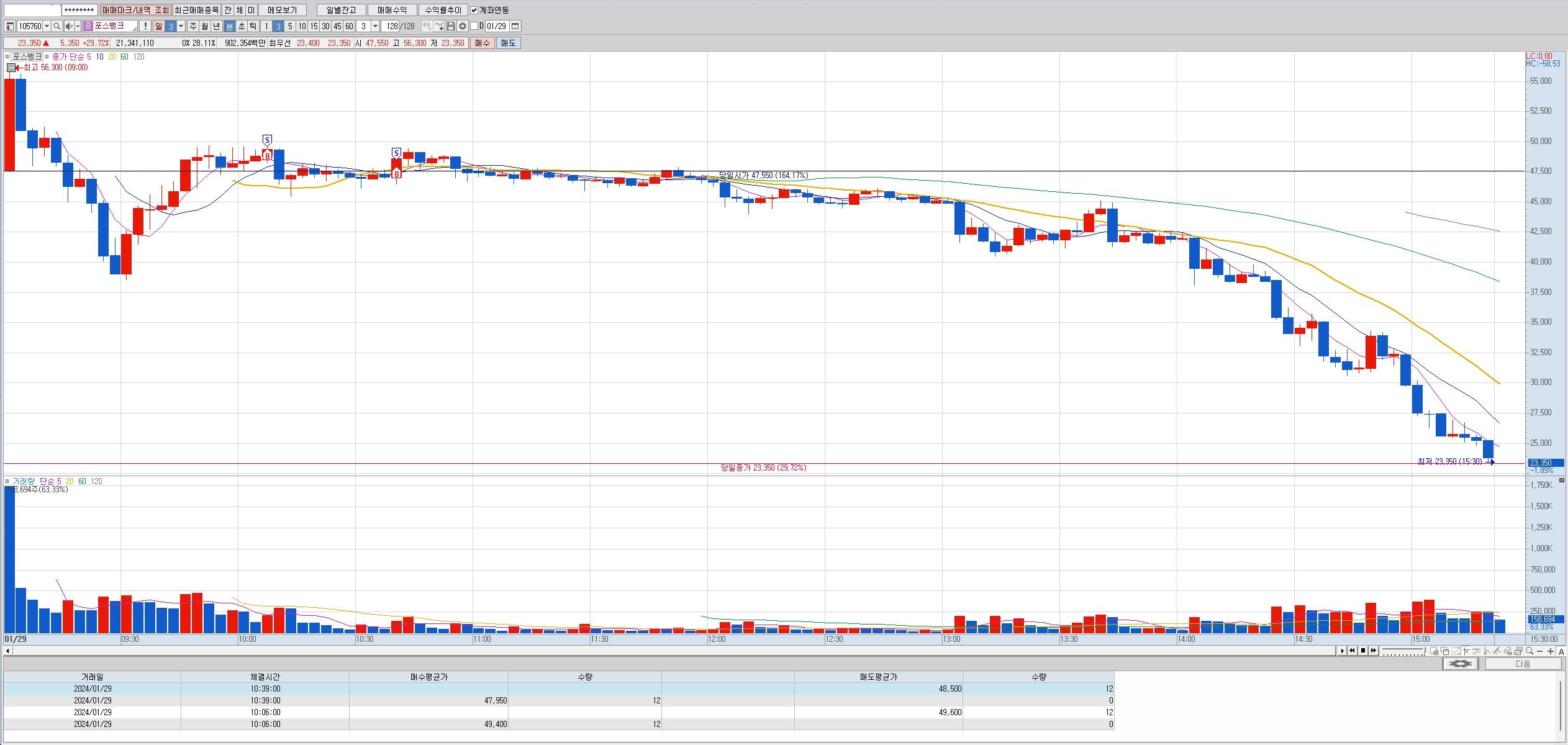Click the save chart floppy icon
Viewport: 1568px width, 745px height.
[x=451, y=26]
